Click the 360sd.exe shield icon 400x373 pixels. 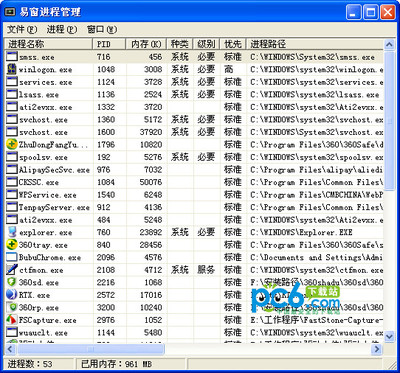[12, 282]
